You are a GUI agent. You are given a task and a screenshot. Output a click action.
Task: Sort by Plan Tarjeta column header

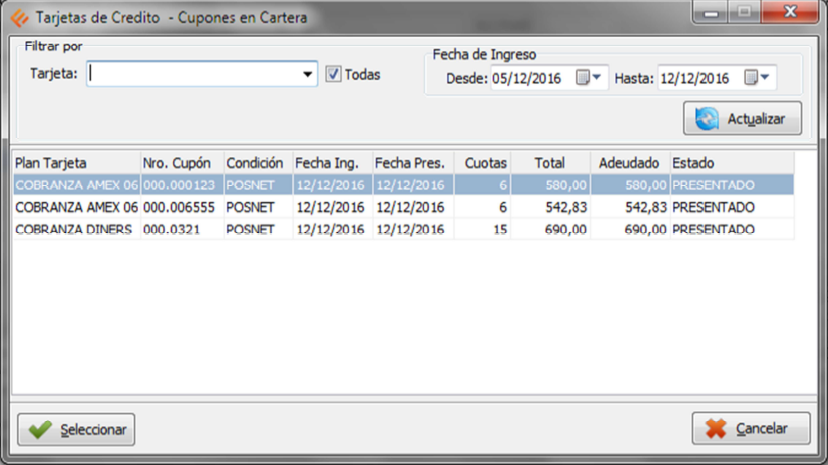[75, 163]
